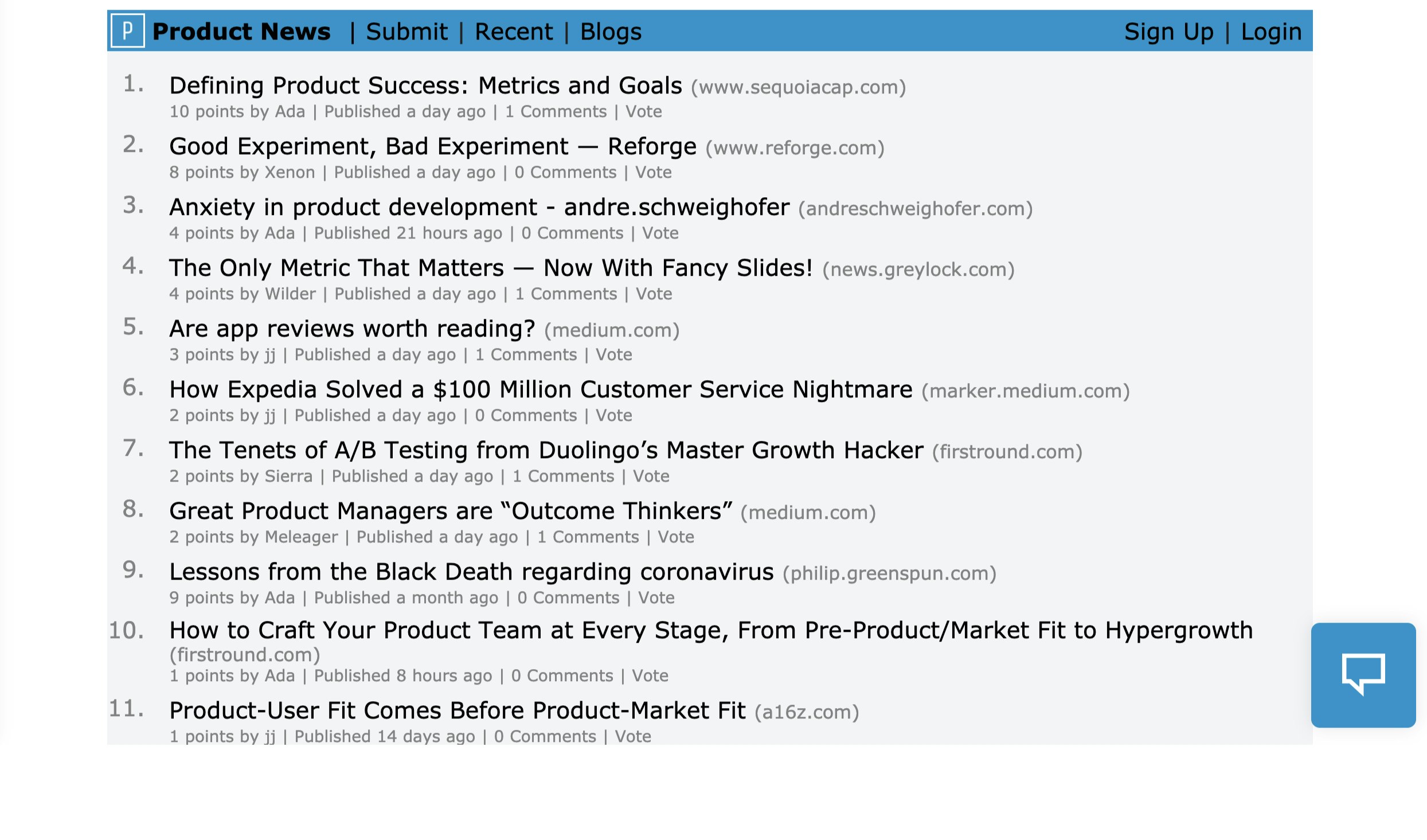The height and width of the screenshot is (840, 1427).
Task: Click the Sign Up link
Action: click(x=1168, y=32)
